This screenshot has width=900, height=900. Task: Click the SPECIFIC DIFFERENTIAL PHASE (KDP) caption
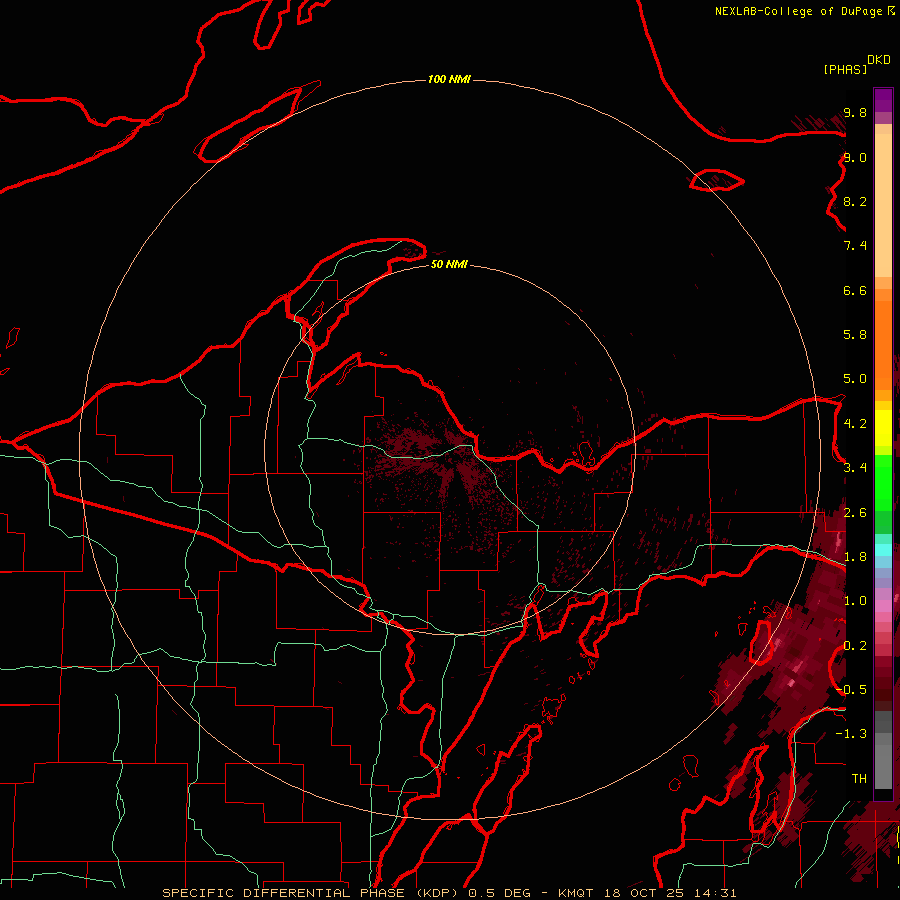pyautogui.click(x=312, y=893)
